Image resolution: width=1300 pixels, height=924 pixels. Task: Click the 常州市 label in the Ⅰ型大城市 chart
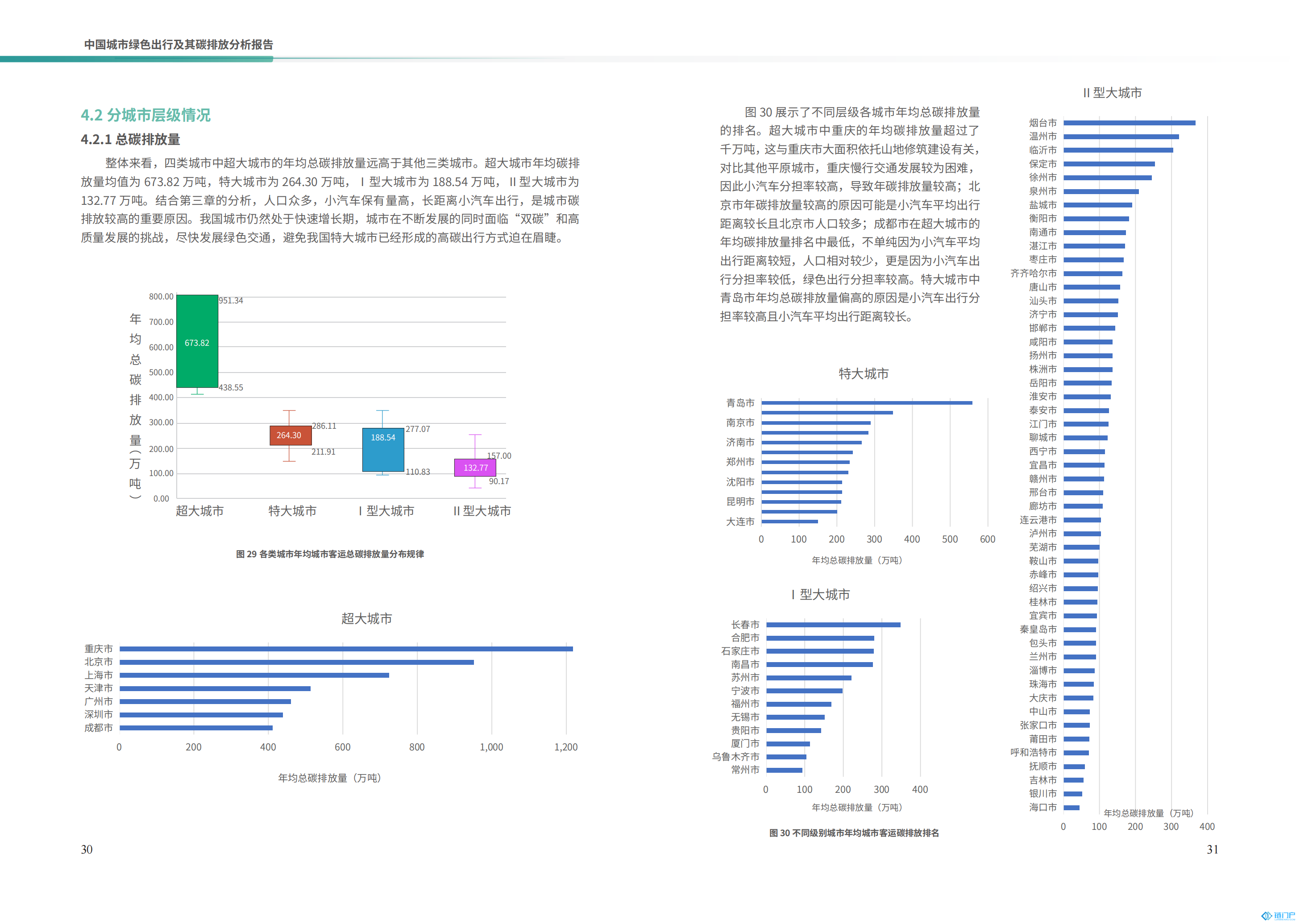[x=745, y=770]
